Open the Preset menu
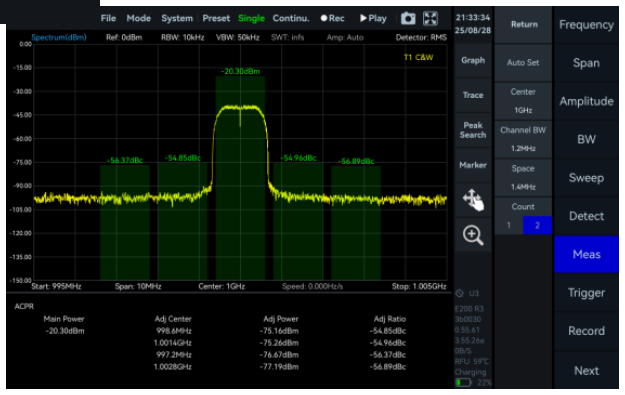 [216, 18]
